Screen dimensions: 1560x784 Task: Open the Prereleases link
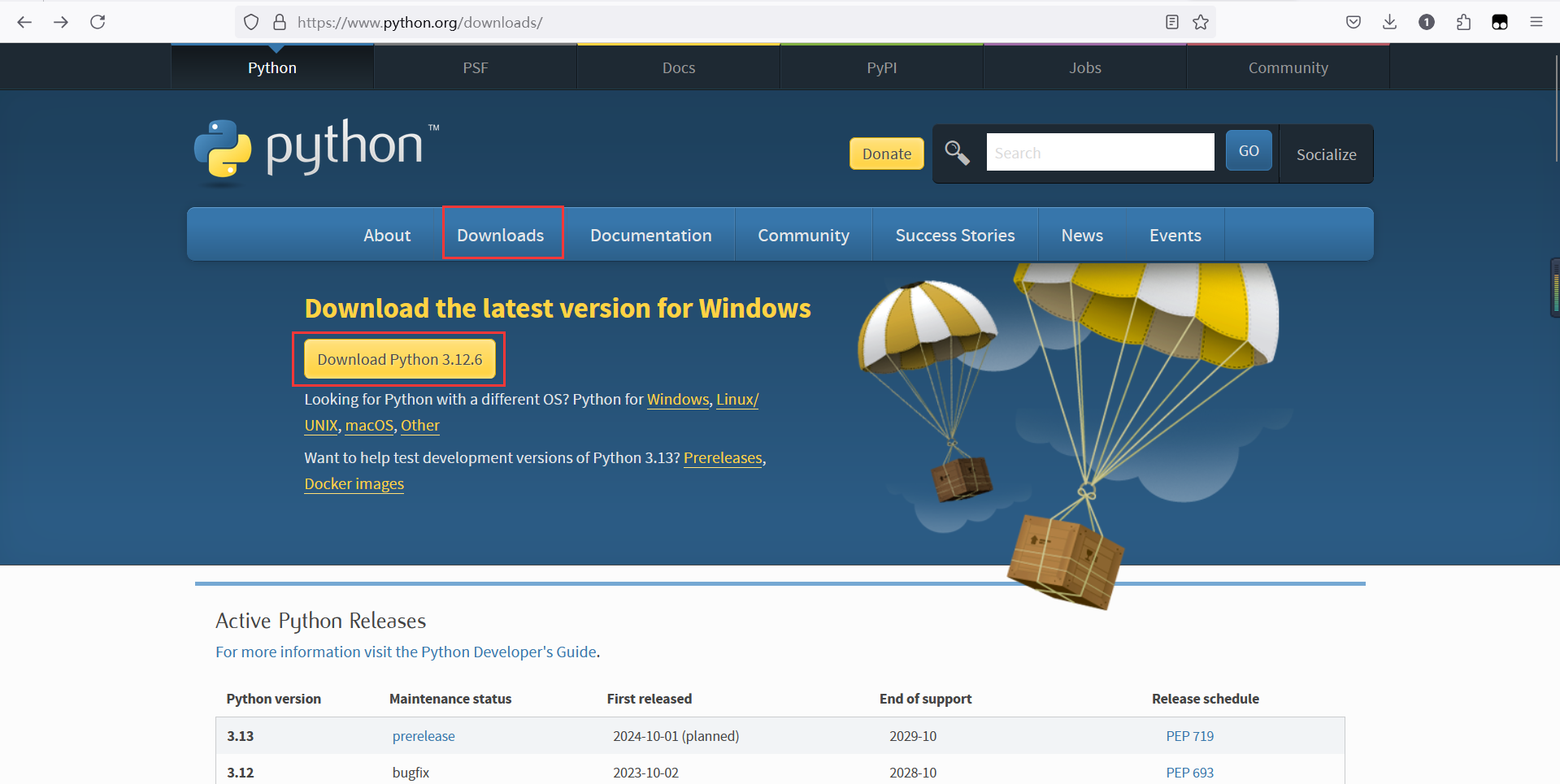[723, 458]
